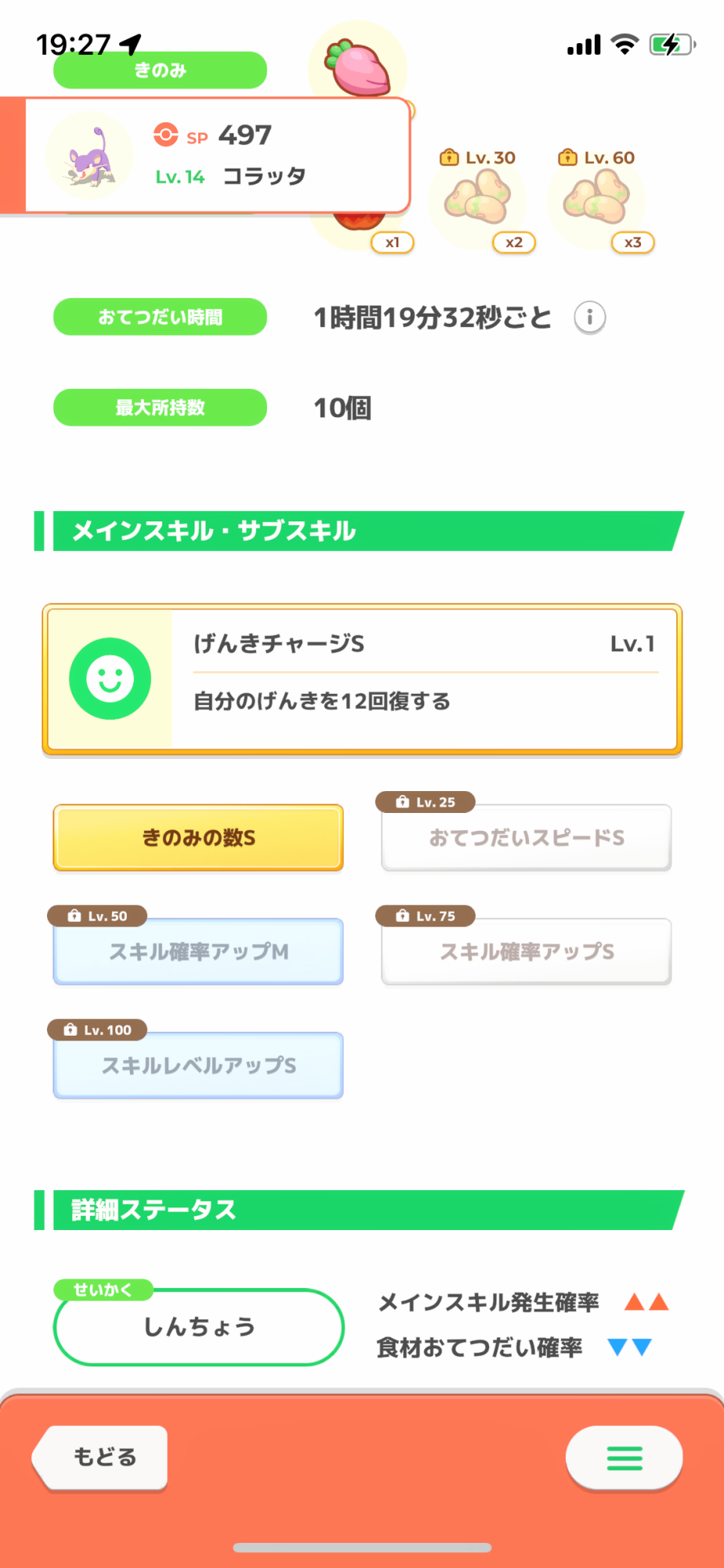This screenshot has width=724, height=1568.
Task: Tap the メインスキル・サブスキル section header
Action: [360, 531]
